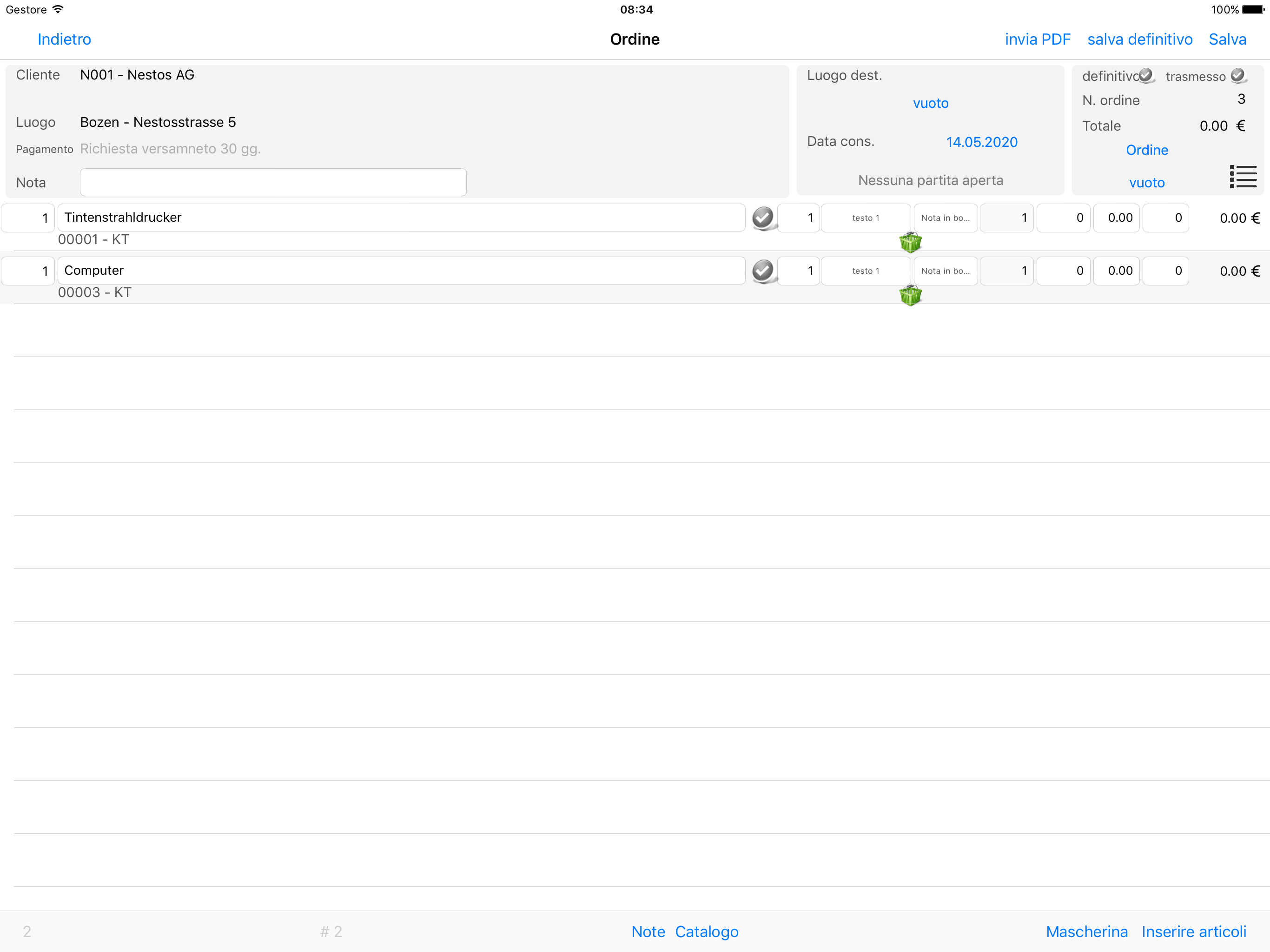Screen dimensions: 1270x952
Task: Select the vuoto link under Luogo dest.
Action: (x=931, y=103)
